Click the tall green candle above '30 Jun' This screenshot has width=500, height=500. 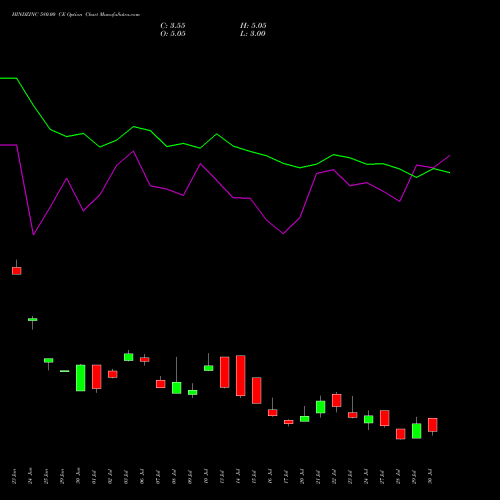click(x=81, y=378)
